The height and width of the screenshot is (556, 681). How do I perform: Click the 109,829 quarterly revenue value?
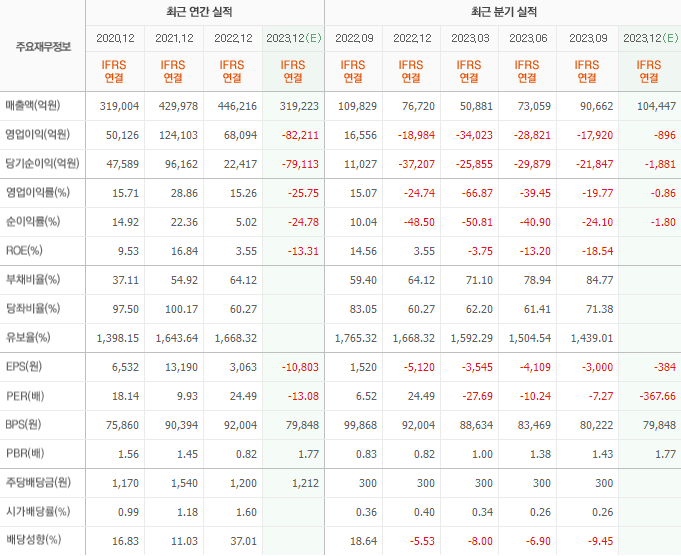tap(357, 106)
